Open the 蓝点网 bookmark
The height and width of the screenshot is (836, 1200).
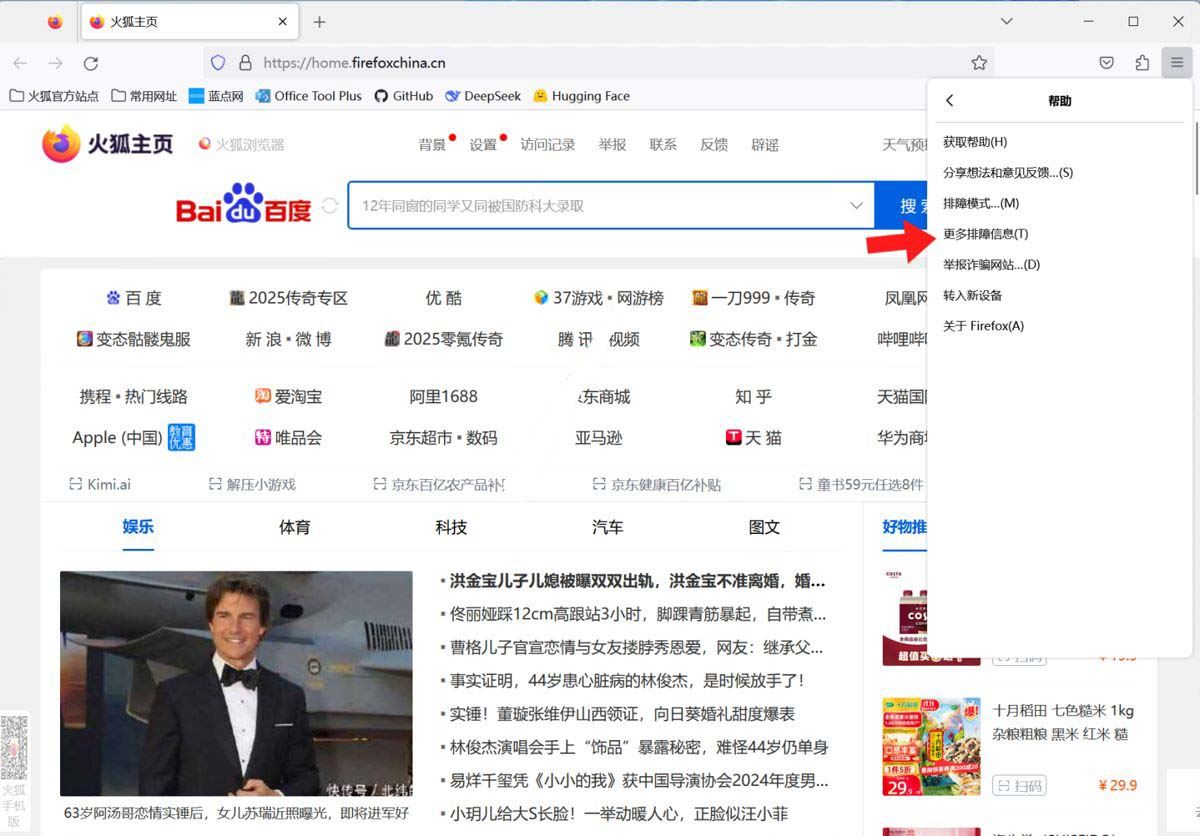click(x=216, y=96)
